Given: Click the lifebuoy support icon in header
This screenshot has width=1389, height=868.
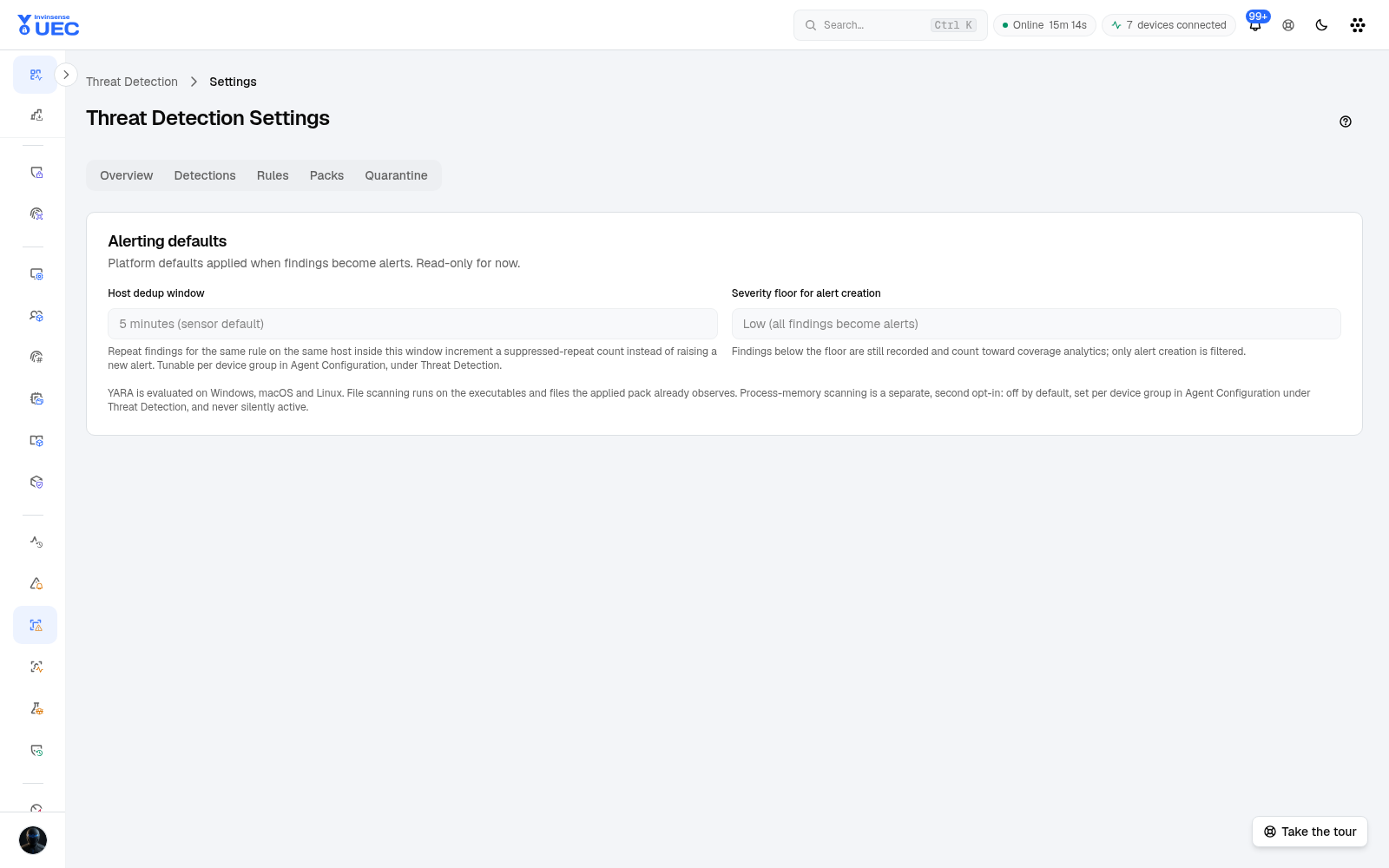Looking at the screenshot, I should (x=1288, y=25).
